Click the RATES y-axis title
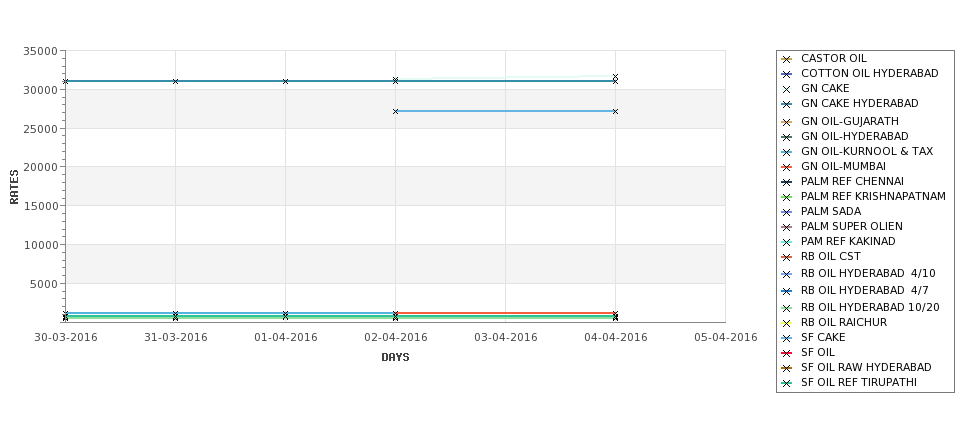This screenshot has height=429, width=975. (x=14, y=187)
